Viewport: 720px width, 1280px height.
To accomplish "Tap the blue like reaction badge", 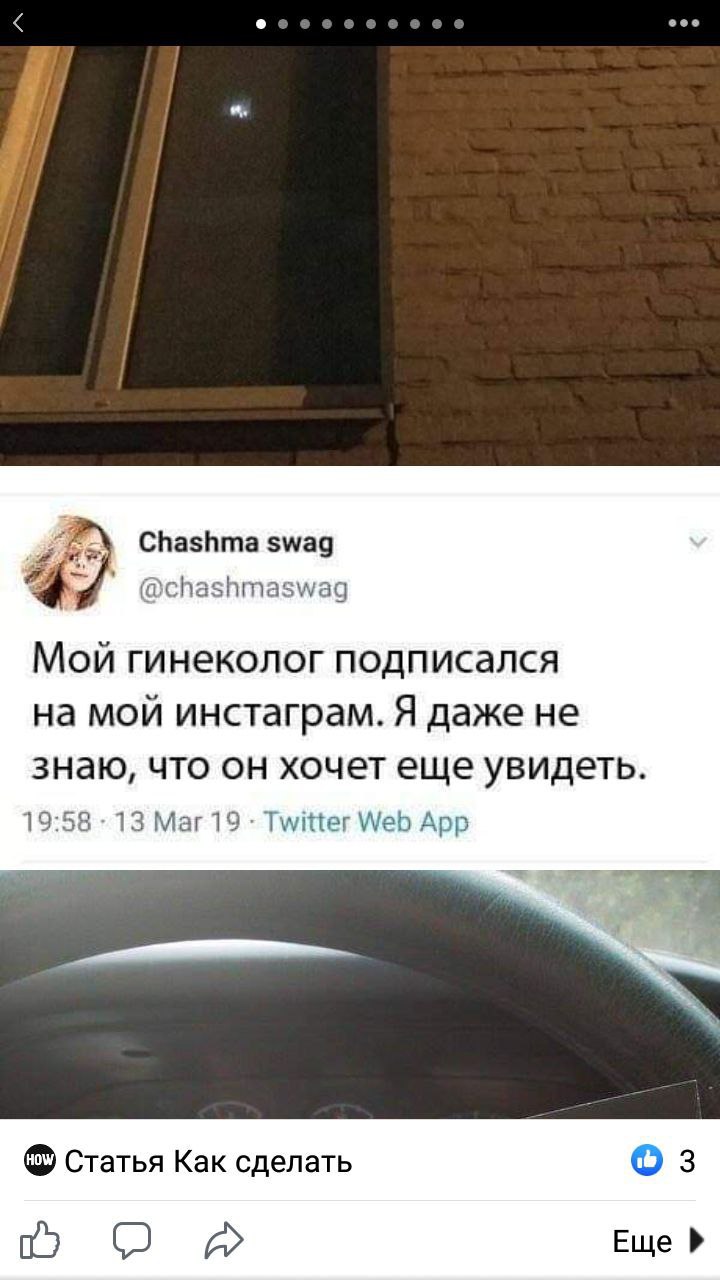I will 648,1161.
